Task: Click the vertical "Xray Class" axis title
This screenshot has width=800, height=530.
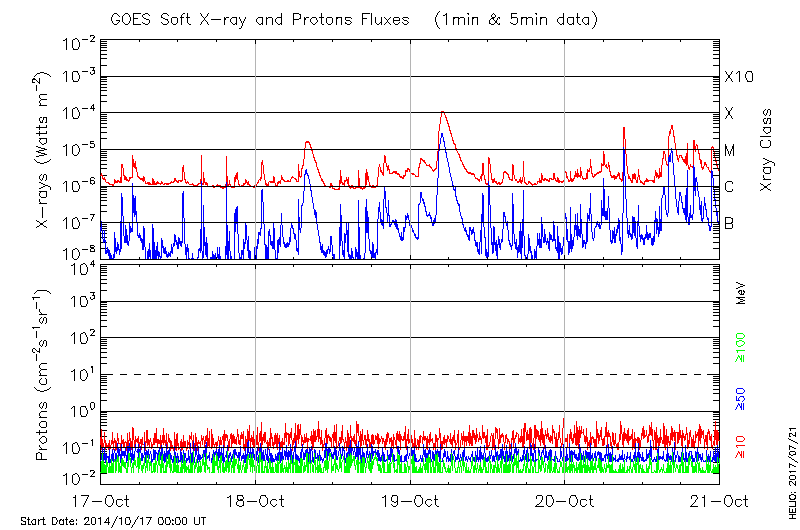Action: [x=767, y=150]
